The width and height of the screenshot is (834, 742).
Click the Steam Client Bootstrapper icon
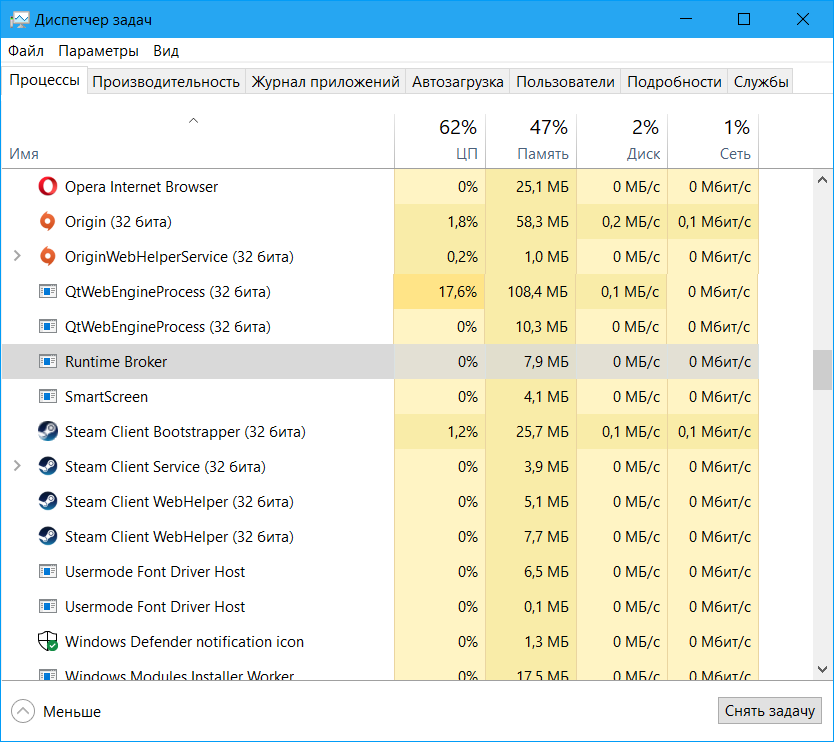point(48,431)
